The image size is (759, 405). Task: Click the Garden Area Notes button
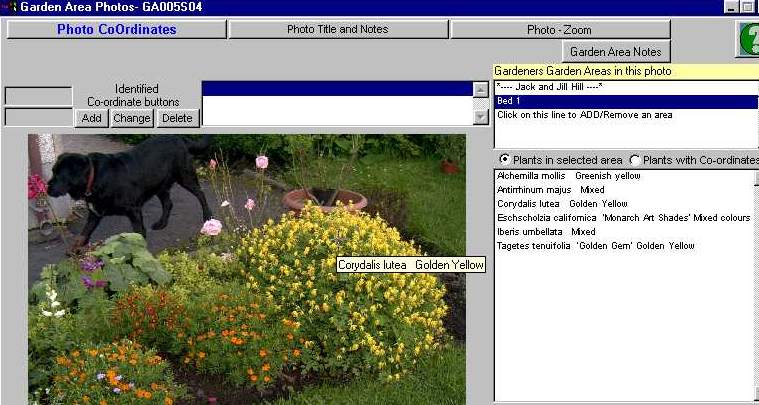pyautogui.click(x=616, y=51)
